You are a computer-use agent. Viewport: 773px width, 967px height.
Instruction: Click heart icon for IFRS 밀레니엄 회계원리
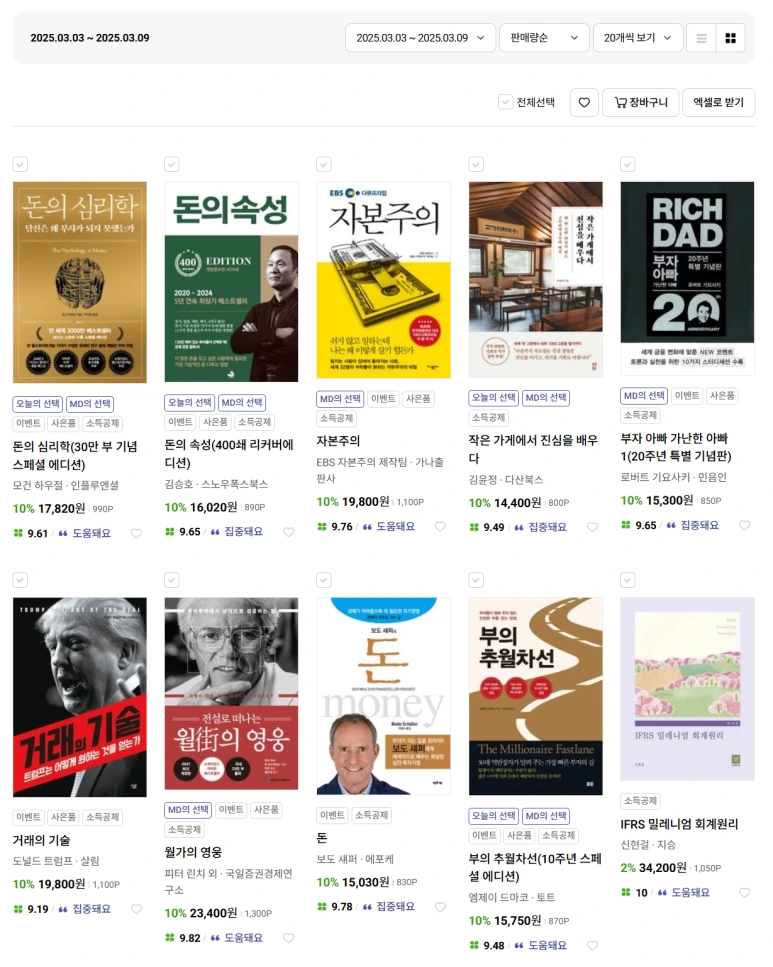tap(745, 892)
